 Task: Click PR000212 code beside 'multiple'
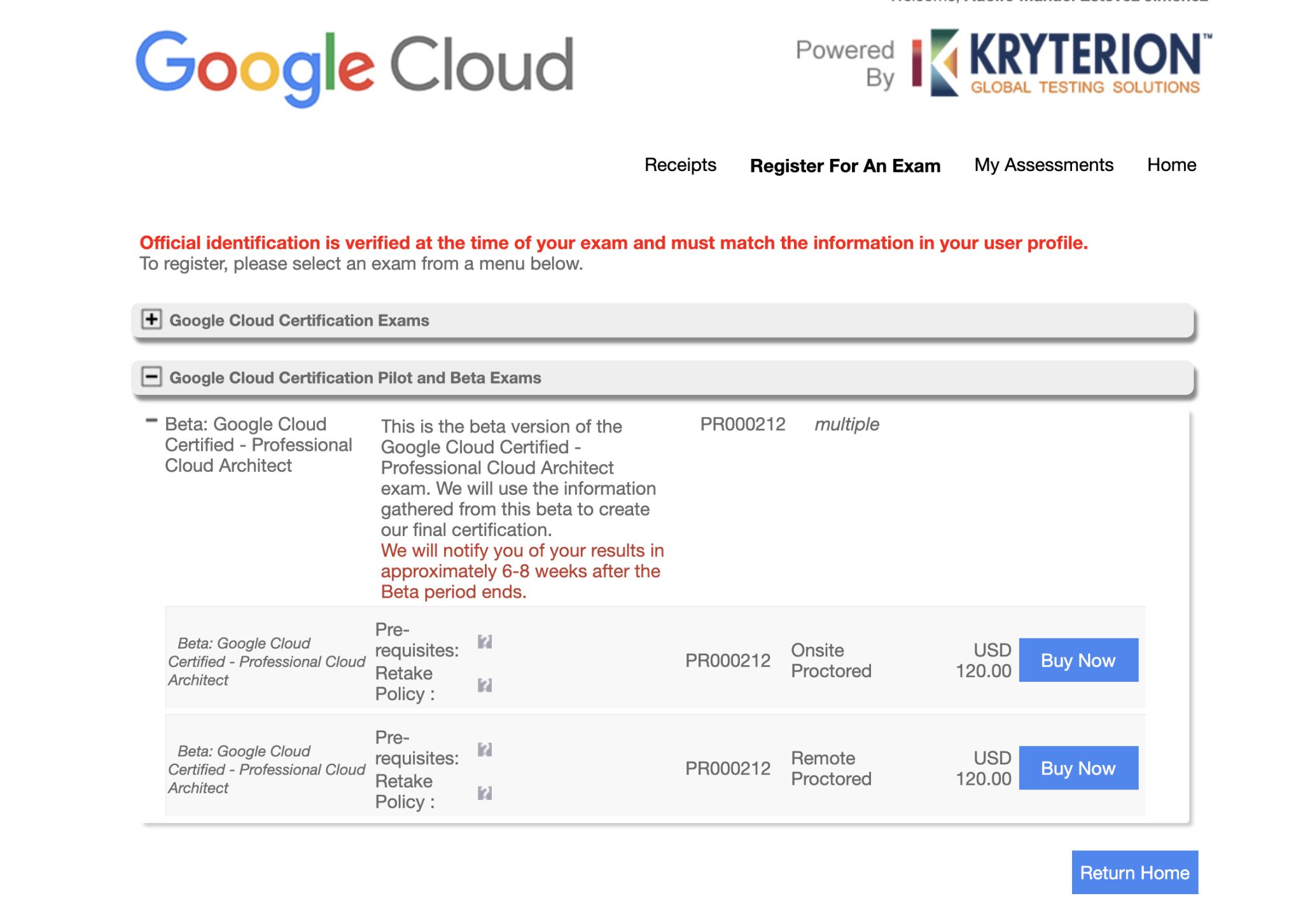click(742, 424)
